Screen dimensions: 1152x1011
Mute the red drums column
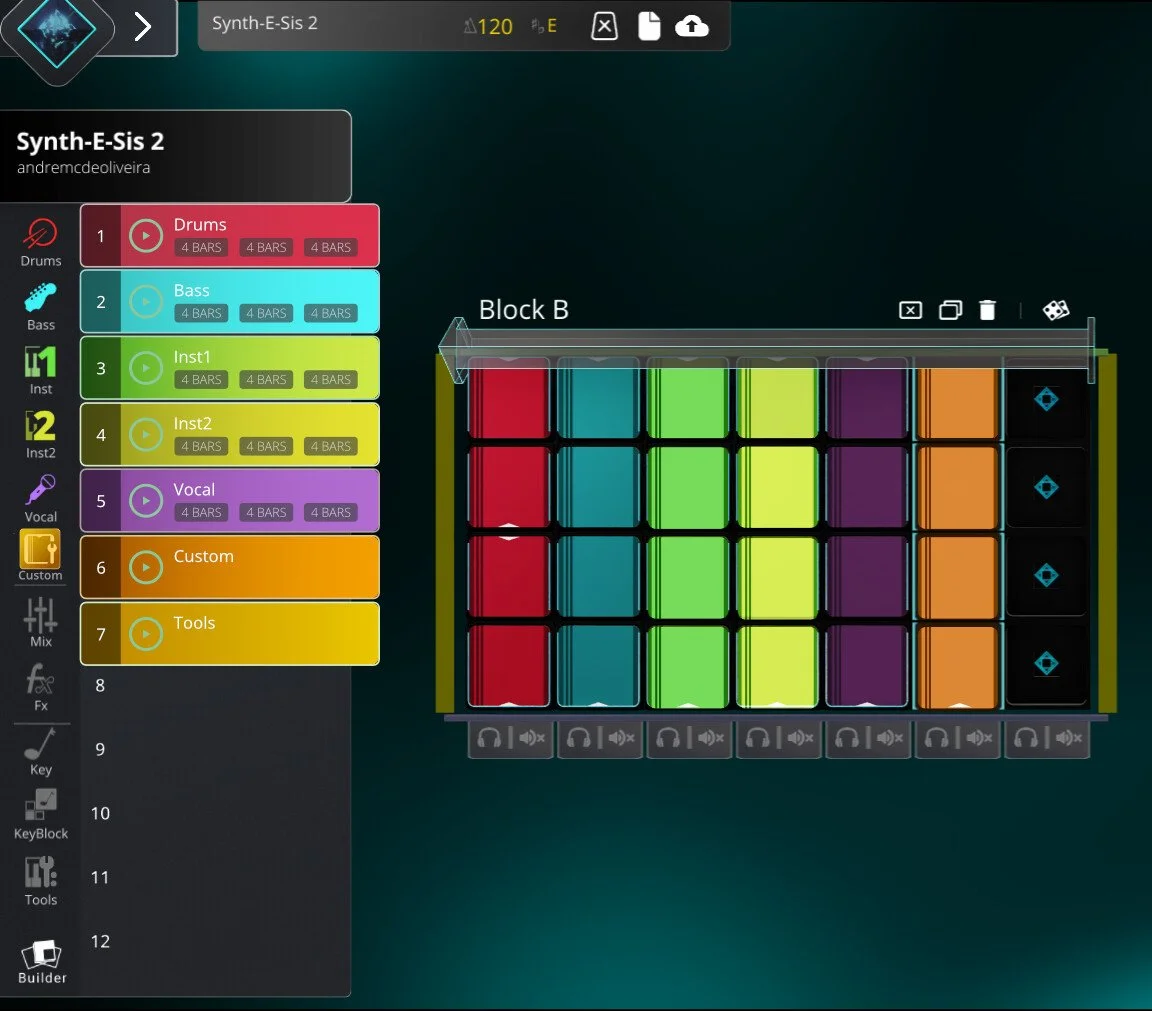(x=532, y=738)
